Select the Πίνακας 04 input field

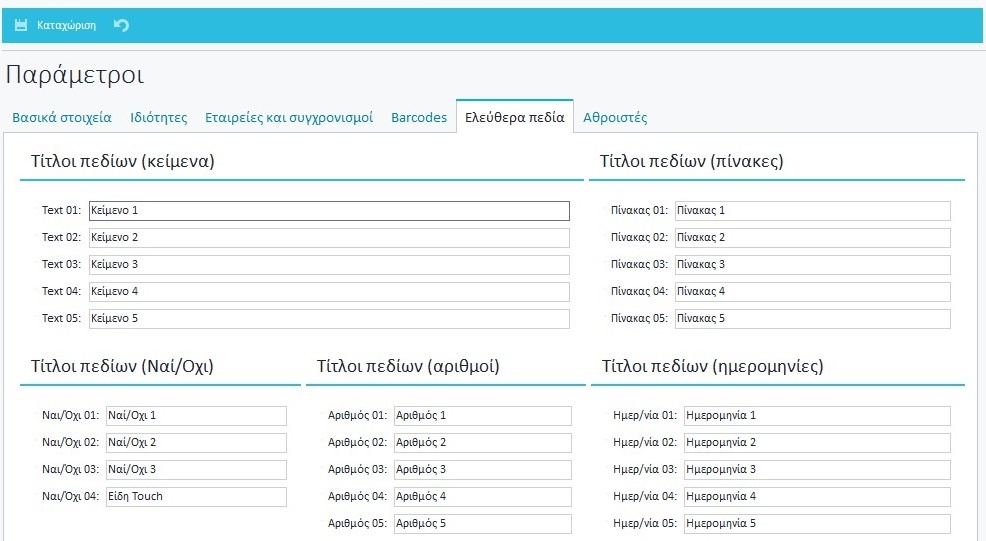(811, 292)
